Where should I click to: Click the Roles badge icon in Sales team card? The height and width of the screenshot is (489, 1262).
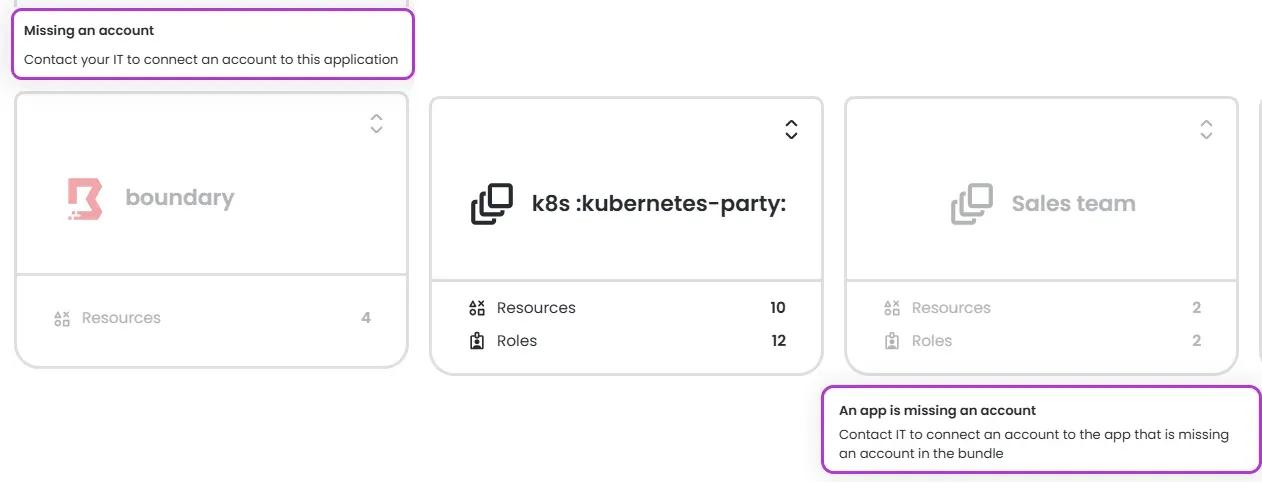(x=892, y=341)
